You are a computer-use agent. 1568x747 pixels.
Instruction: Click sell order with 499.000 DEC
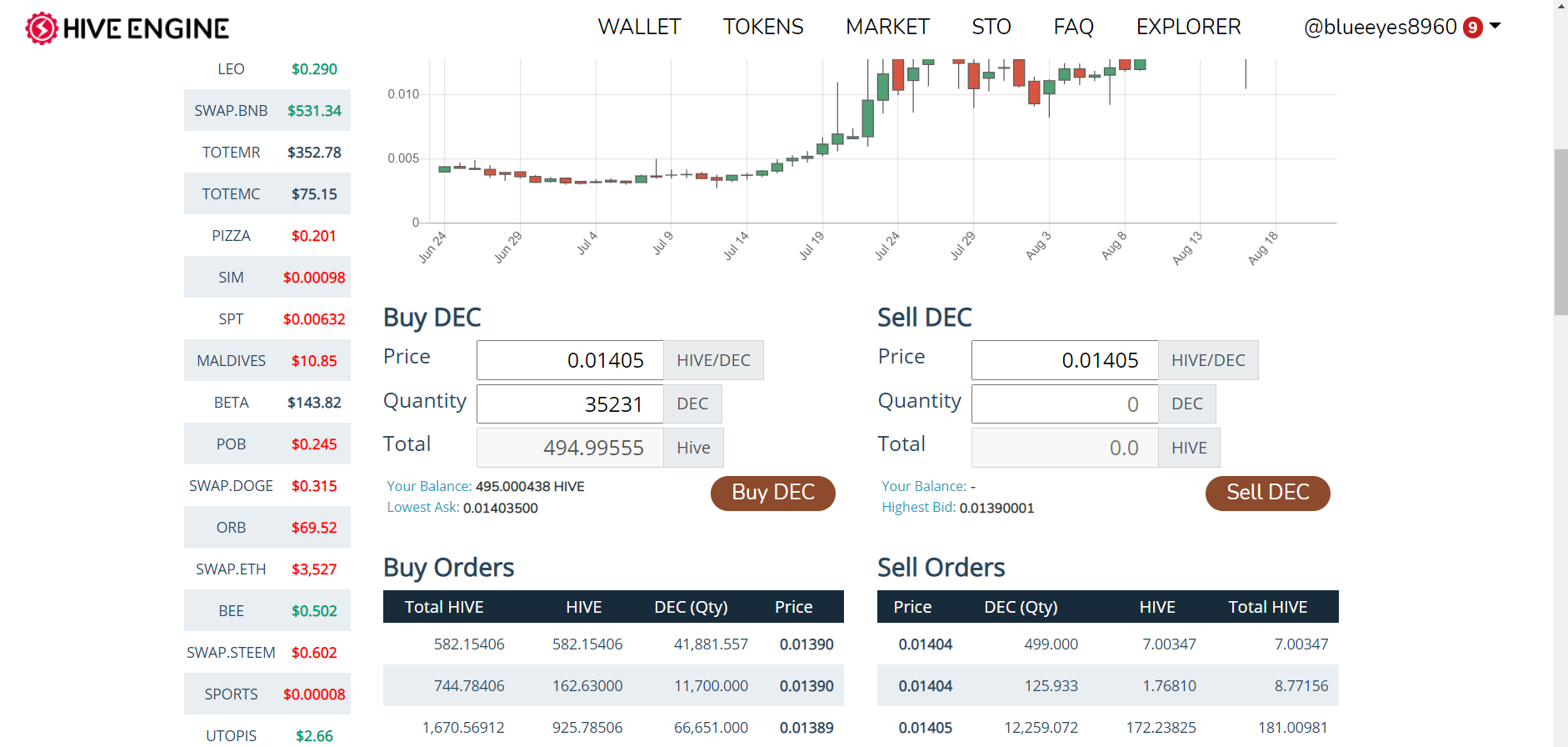(x=1108, y=644)
